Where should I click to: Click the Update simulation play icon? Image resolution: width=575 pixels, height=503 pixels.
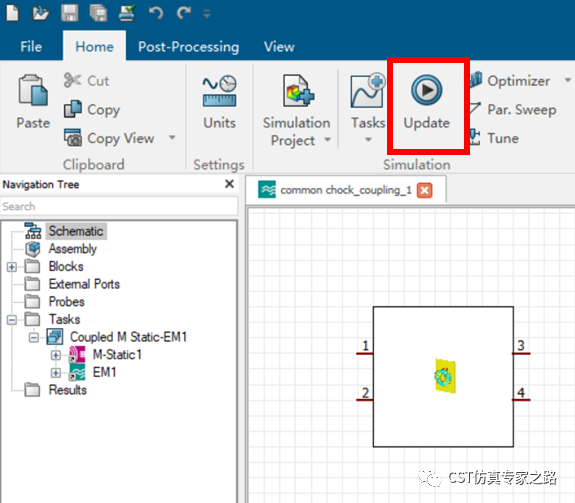point(426,90)
